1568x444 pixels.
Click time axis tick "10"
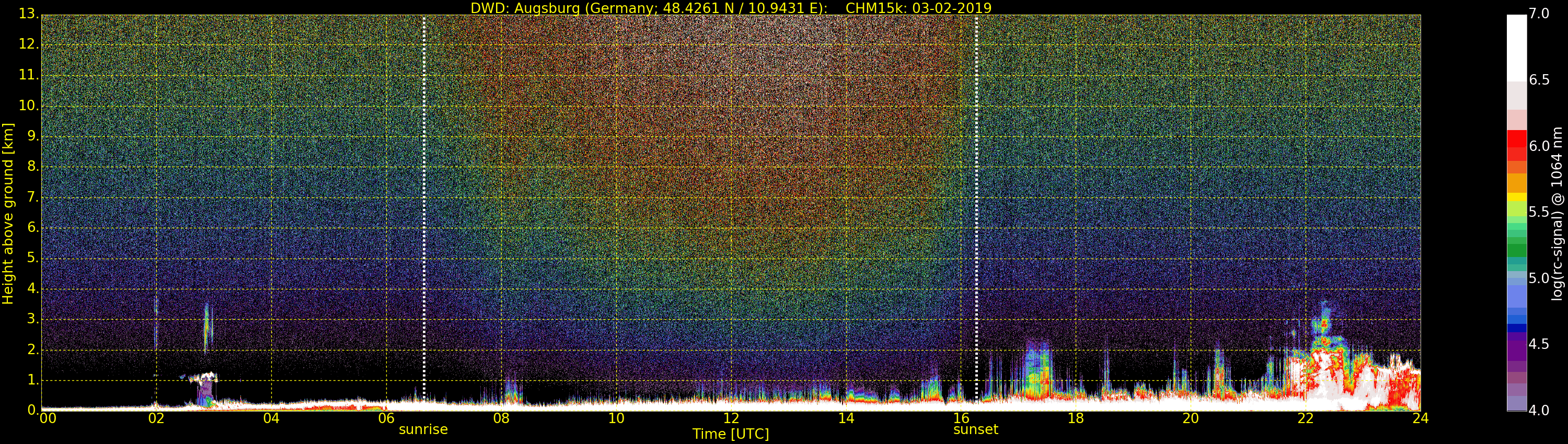tap(616, 418)
